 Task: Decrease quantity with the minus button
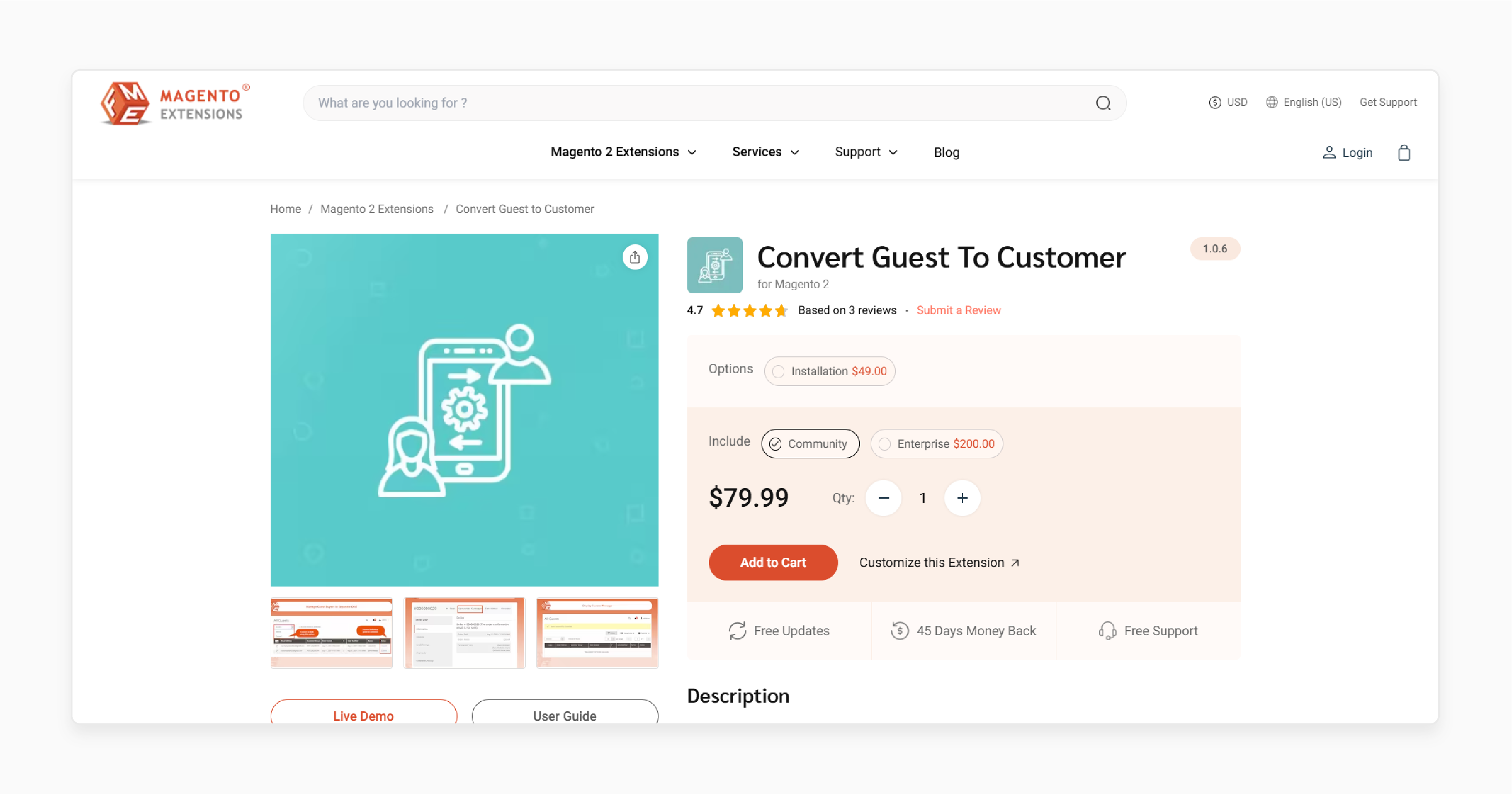[883, 498]
